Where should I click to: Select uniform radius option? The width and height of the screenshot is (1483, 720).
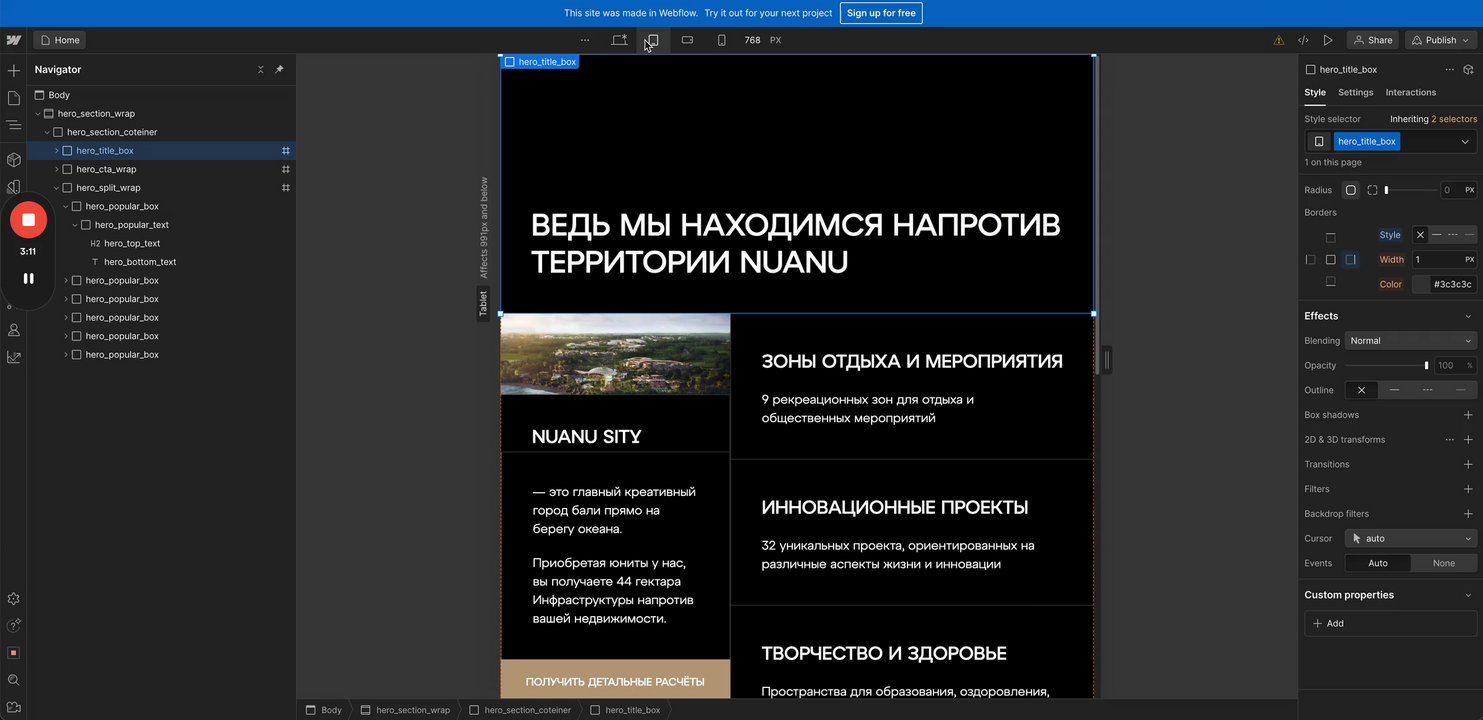[x=1351, y=190]
